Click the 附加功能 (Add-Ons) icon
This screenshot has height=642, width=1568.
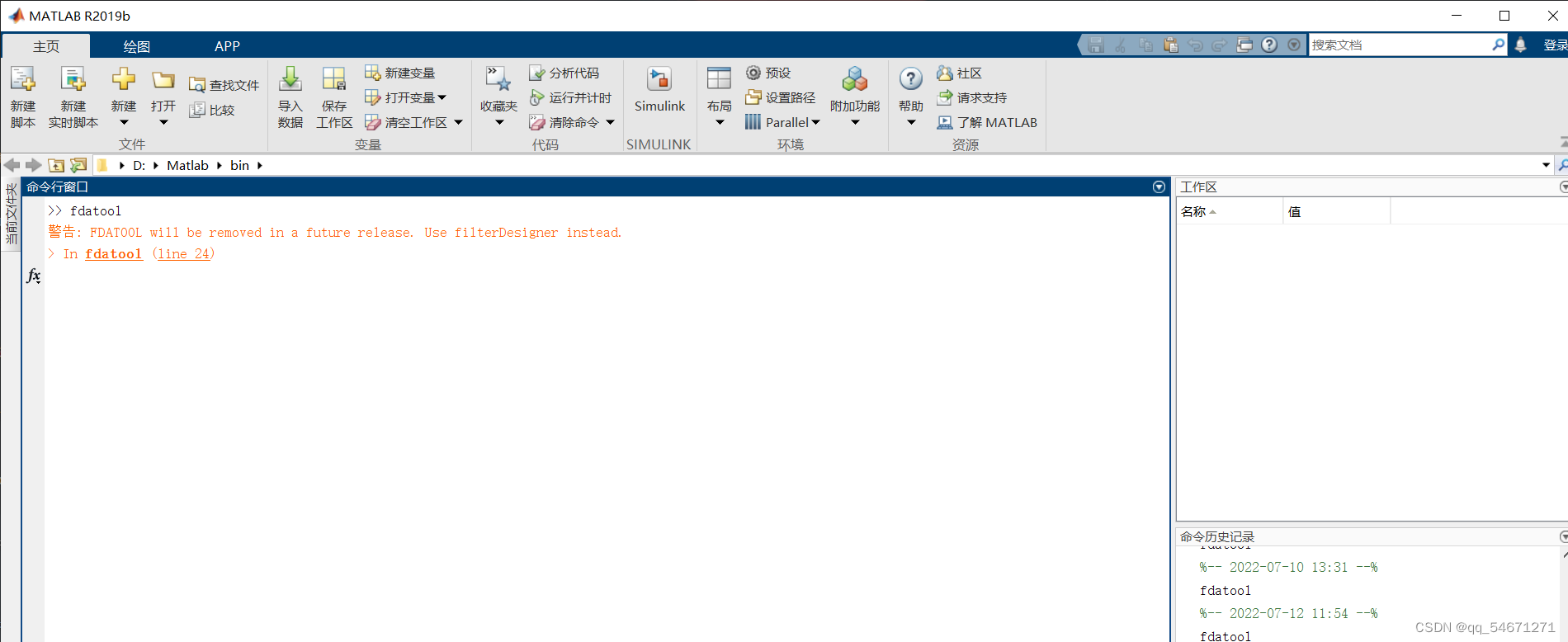tap(855, 79)
